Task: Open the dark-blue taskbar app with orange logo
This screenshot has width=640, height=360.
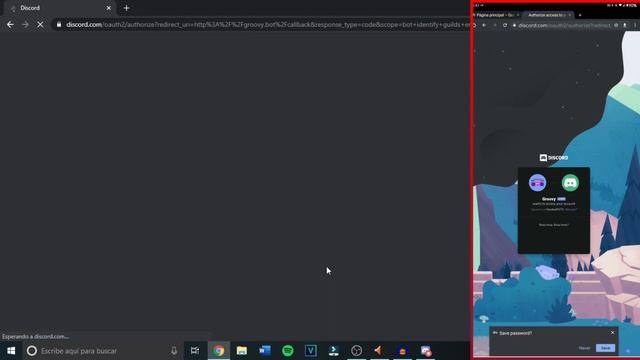Action: click(x=402, y=351)
